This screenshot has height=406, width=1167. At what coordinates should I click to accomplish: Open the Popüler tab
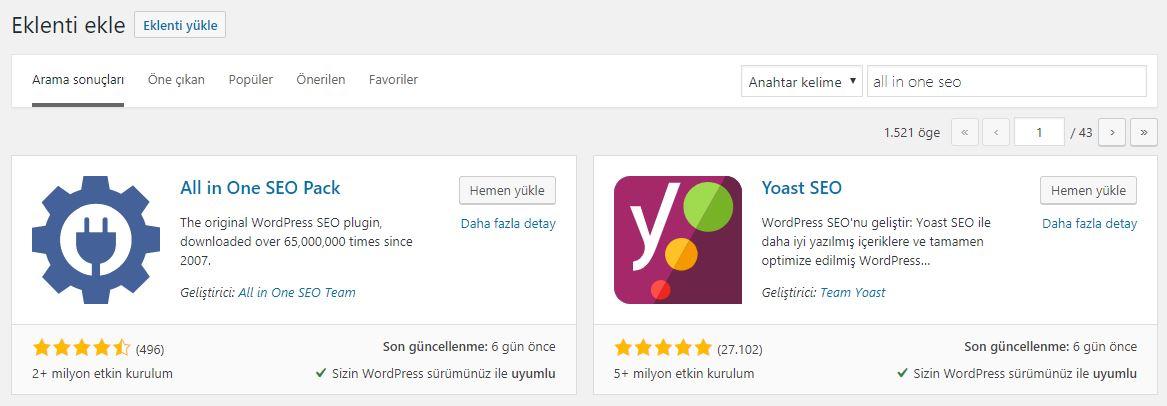(x=251, y=80)
